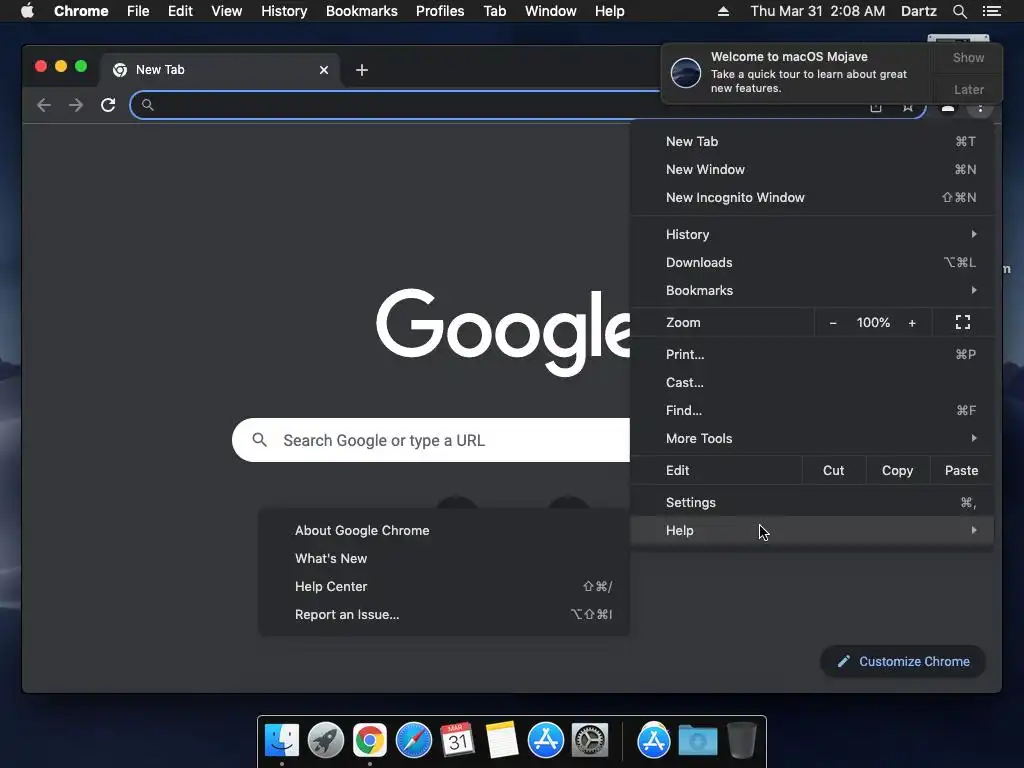Decrease zoom with the minus button
The image size is (1024, 768).
[833, 323]
